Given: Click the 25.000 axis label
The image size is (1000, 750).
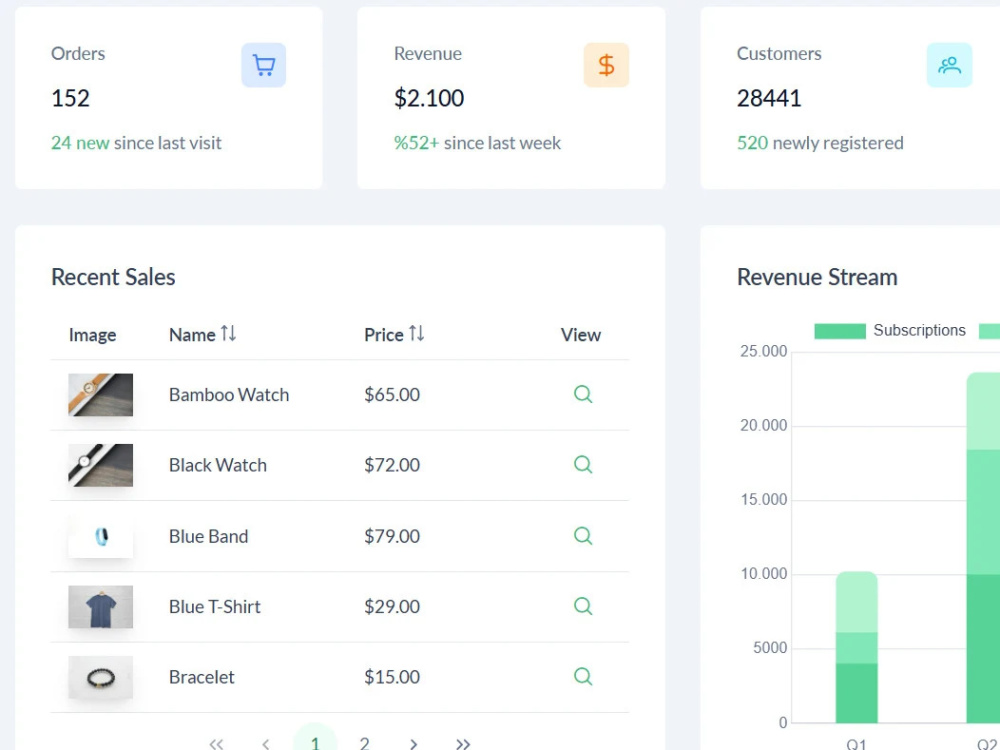Looking at the screenshot, I should point(763,351).
